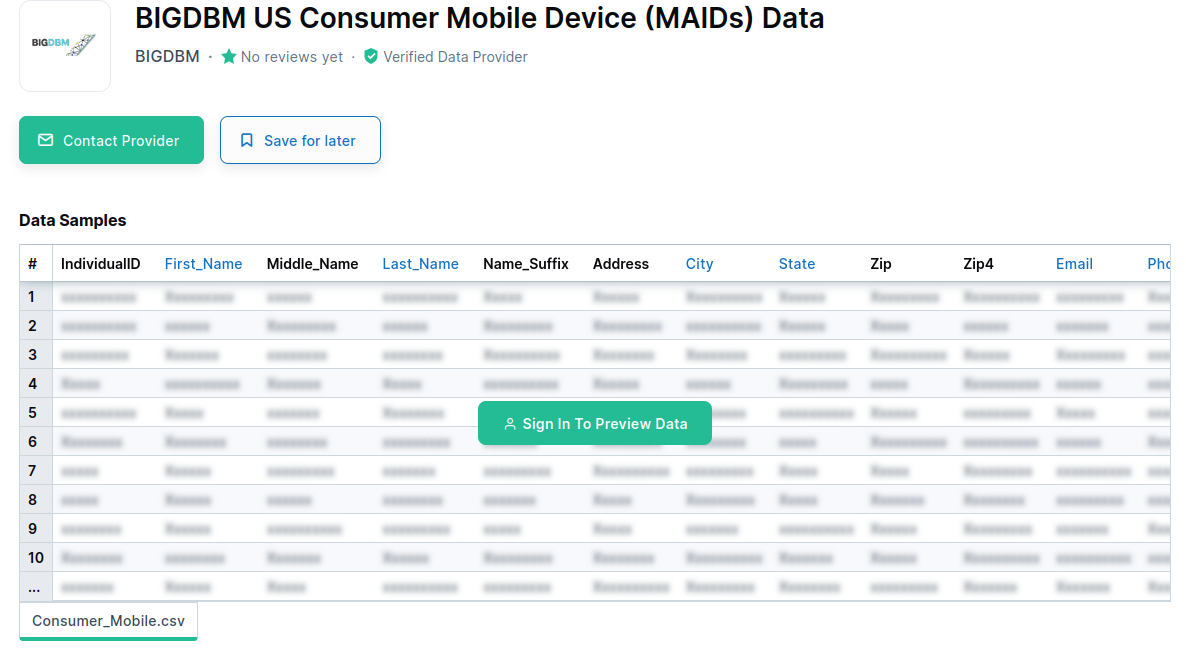Sign in to preview data

coord(595,424)
